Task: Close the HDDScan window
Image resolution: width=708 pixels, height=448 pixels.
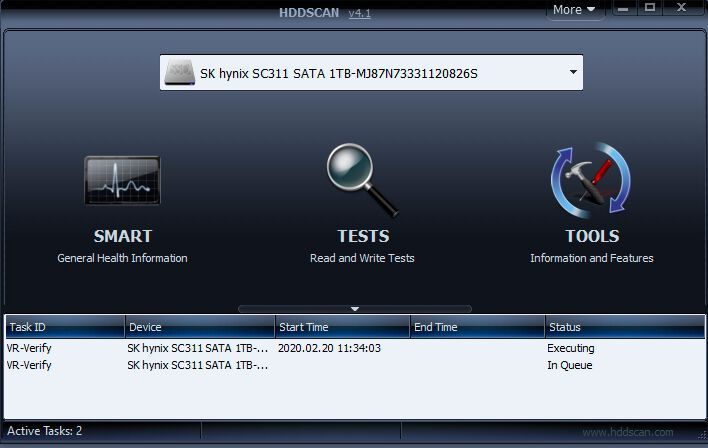Action: coord(682,8)
